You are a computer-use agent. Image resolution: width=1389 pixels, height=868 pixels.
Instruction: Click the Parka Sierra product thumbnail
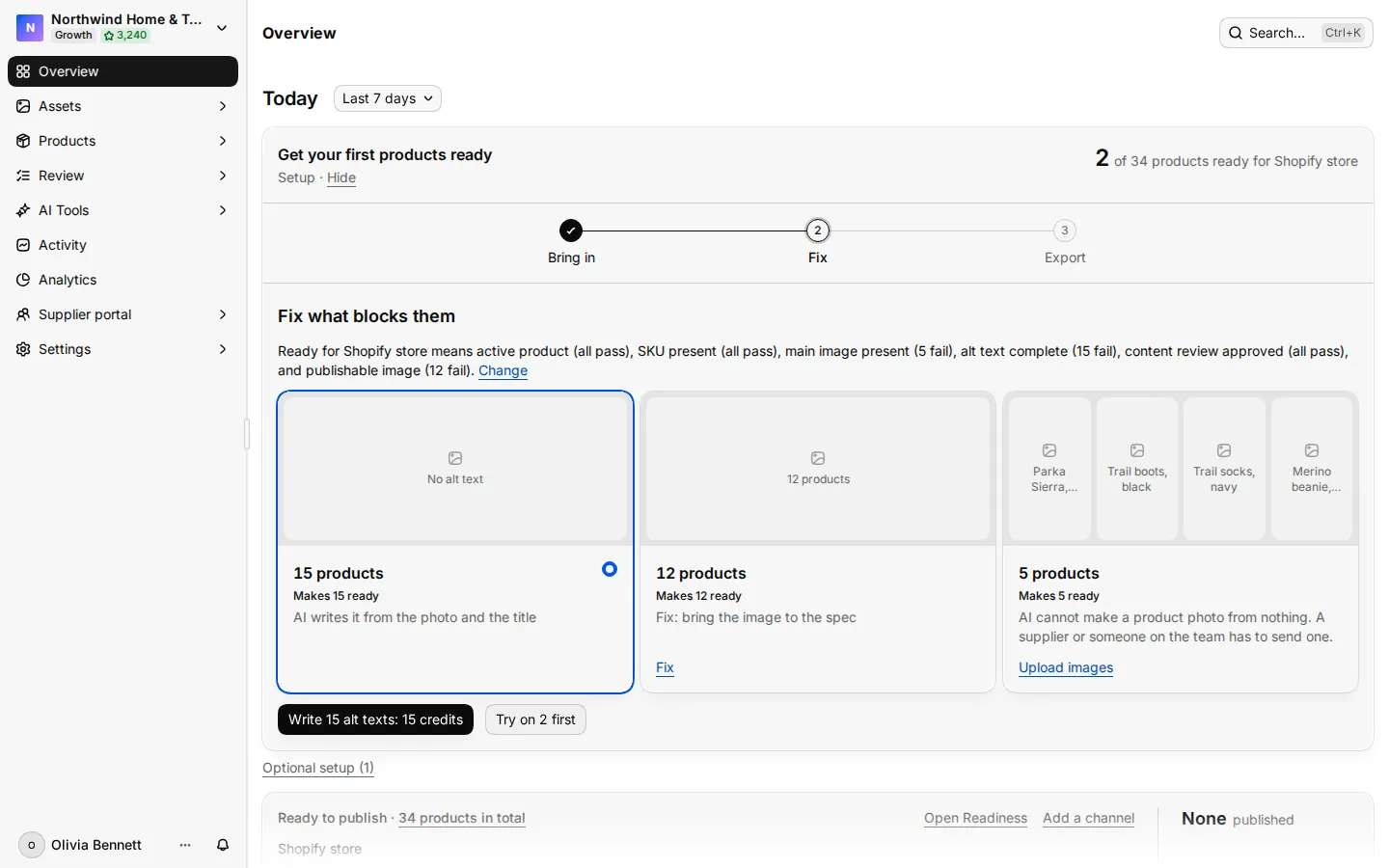coord(1049,469)
